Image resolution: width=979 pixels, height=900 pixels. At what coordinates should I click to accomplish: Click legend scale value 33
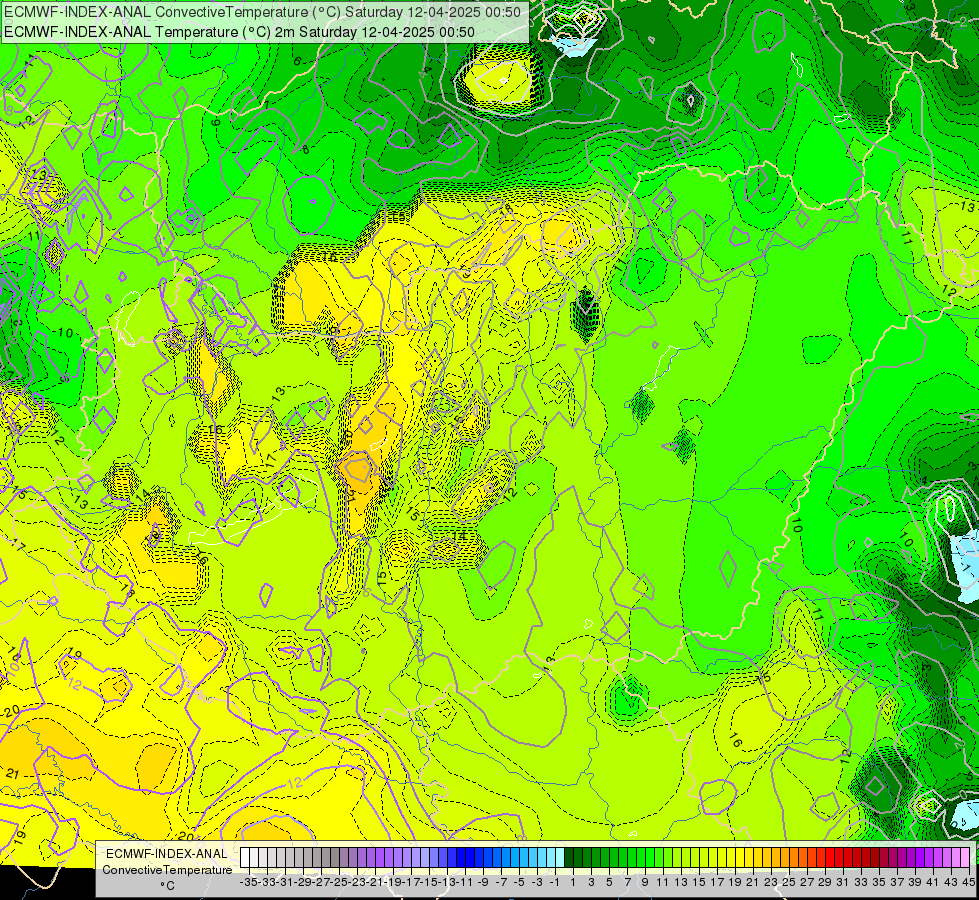[861, 882]
